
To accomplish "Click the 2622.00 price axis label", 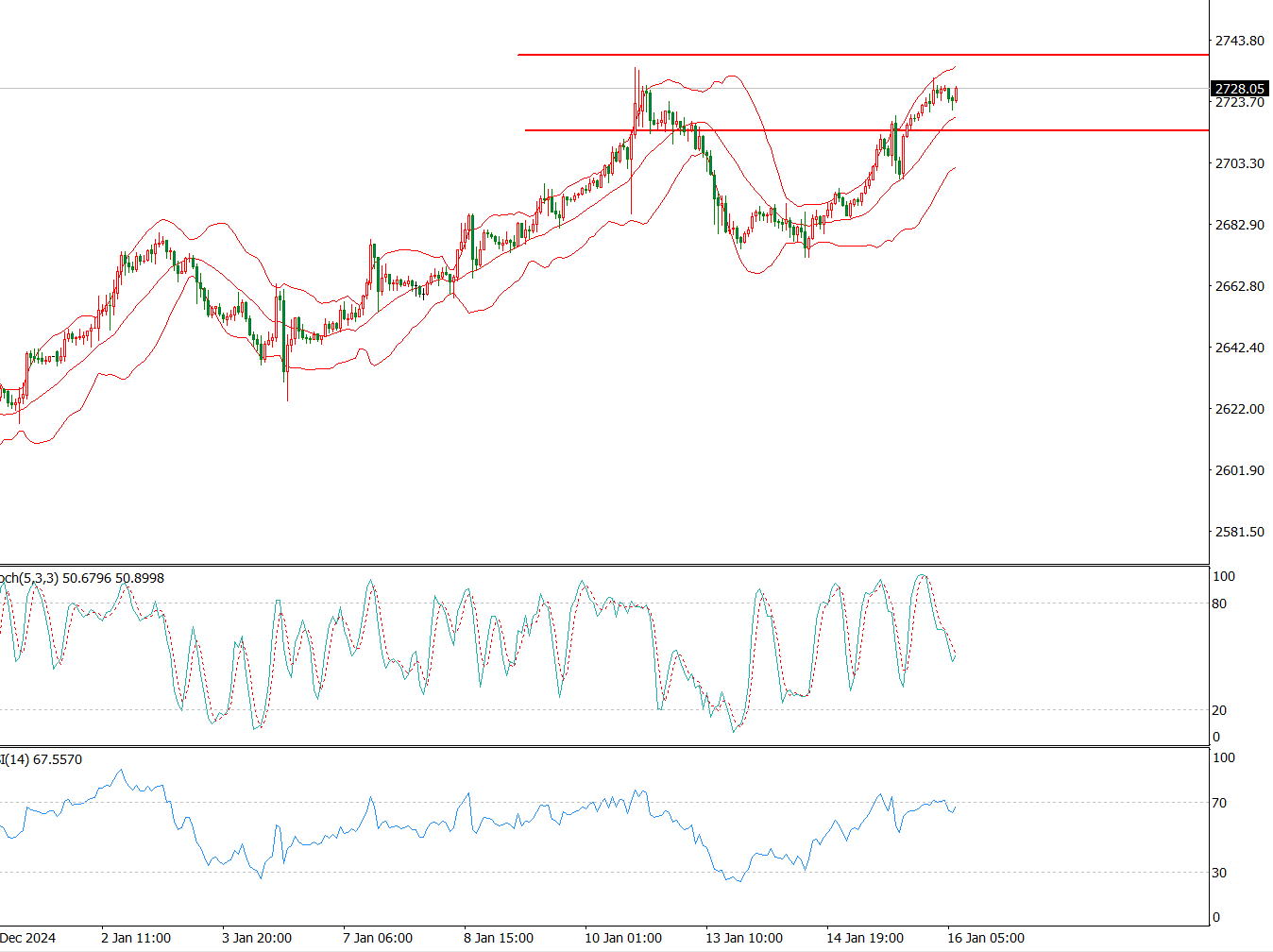I will click(x=1239, y=409).
